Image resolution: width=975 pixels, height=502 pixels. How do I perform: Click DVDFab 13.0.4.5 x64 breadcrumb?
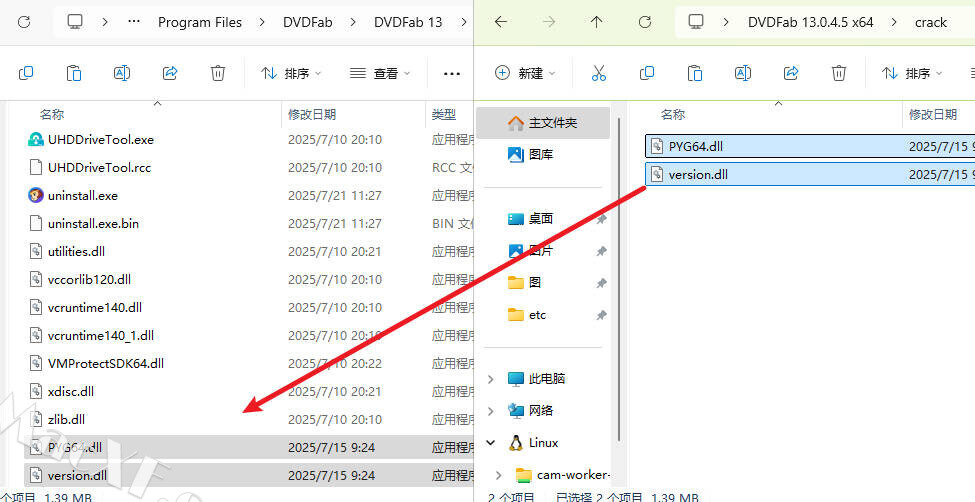coord(811,22)
